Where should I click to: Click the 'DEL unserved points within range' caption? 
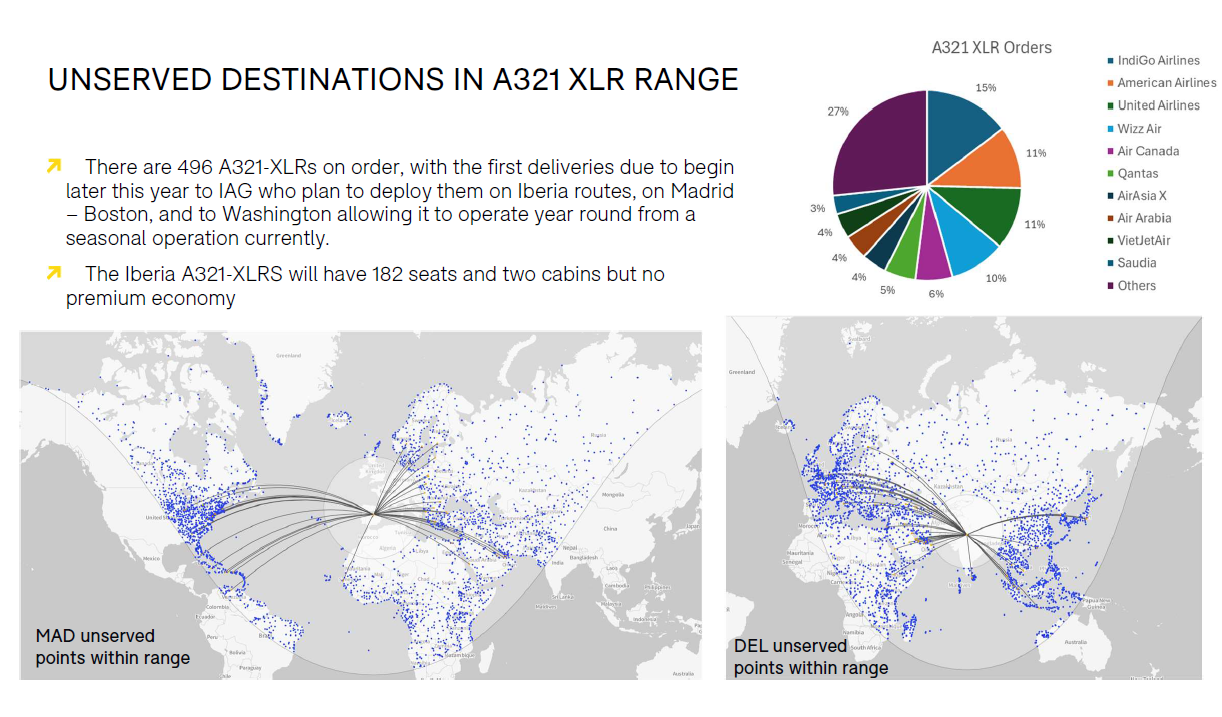(x=810, y=657)
